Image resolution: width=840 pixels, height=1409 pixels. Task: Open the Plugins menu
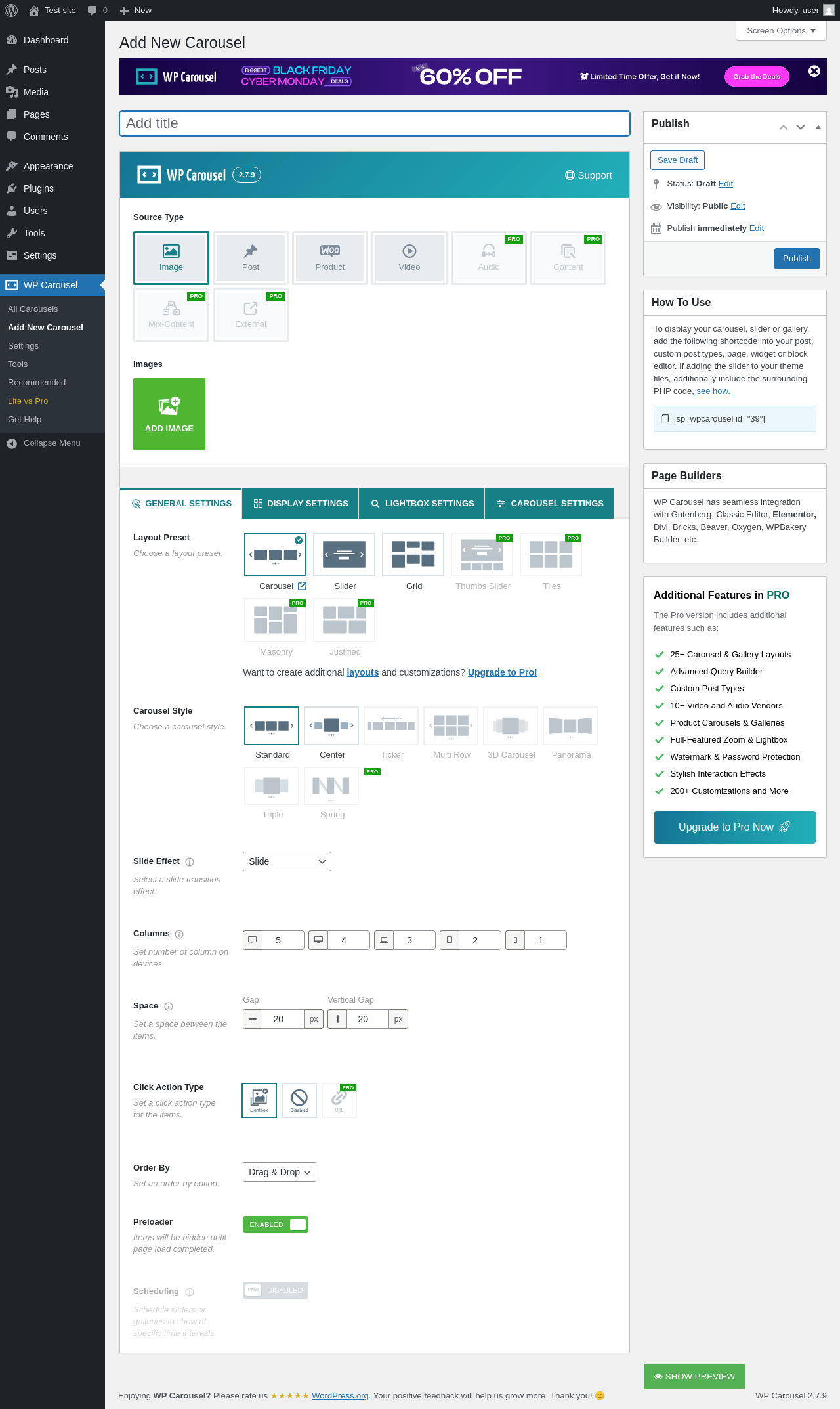point(52,188)
